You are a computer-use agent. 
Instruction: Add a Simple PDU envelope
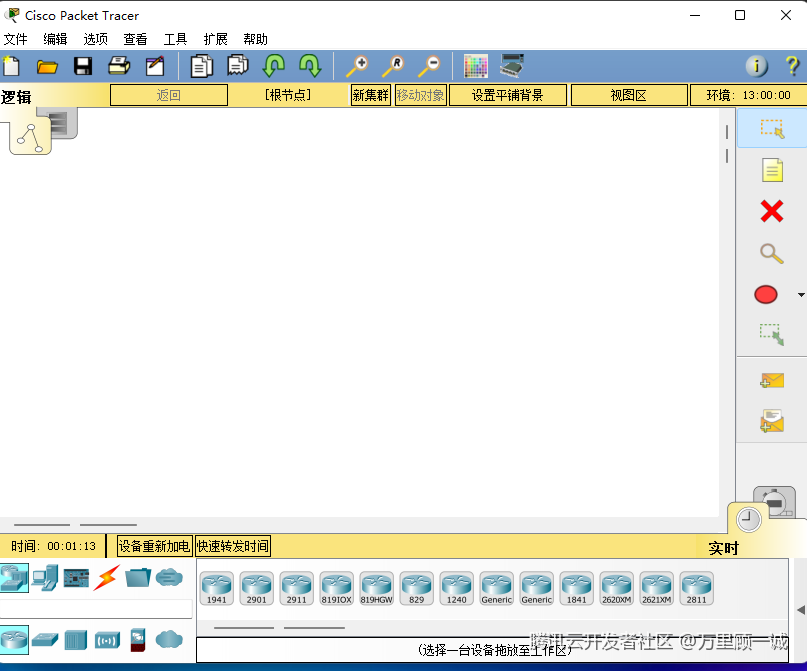tap(772, 381)
